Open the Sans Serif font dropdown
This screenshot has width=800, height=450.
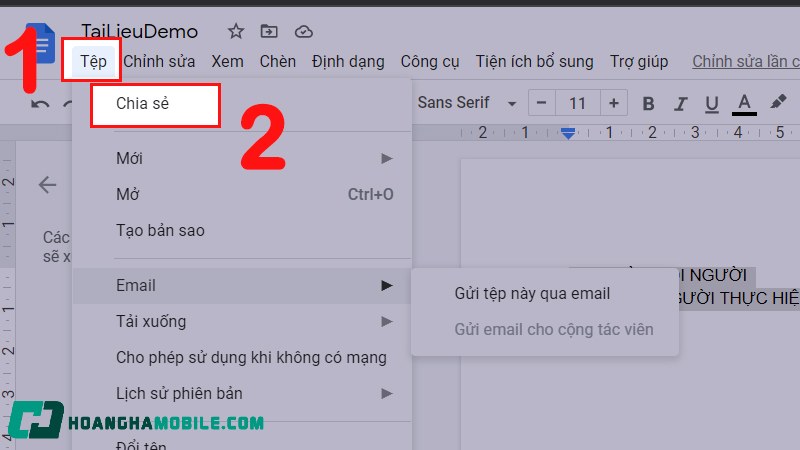pyautogui.click(x=467, y=103)
